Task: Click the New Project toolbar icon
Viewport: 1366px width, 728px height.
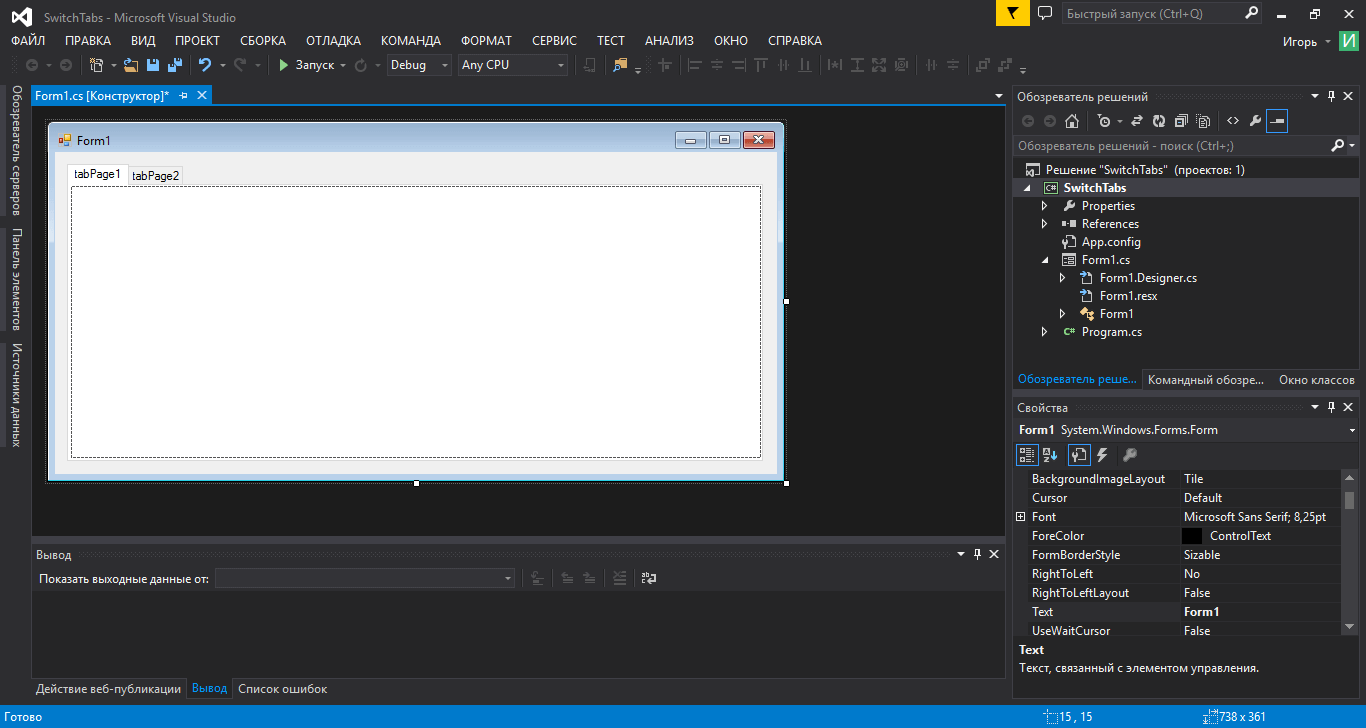Action: pyautogui.click(x=97, y=65)
